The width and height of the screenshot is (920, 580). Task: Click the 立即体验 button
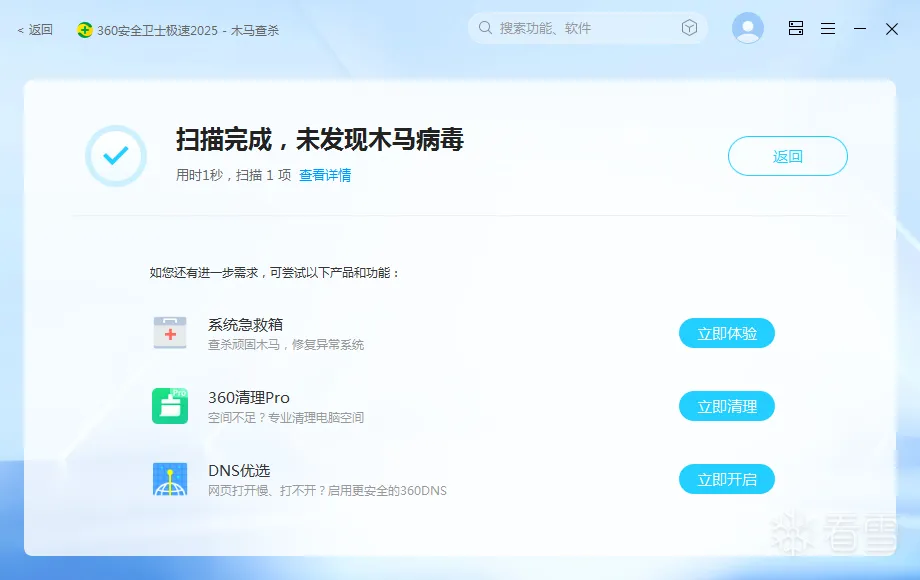[727, 333]
